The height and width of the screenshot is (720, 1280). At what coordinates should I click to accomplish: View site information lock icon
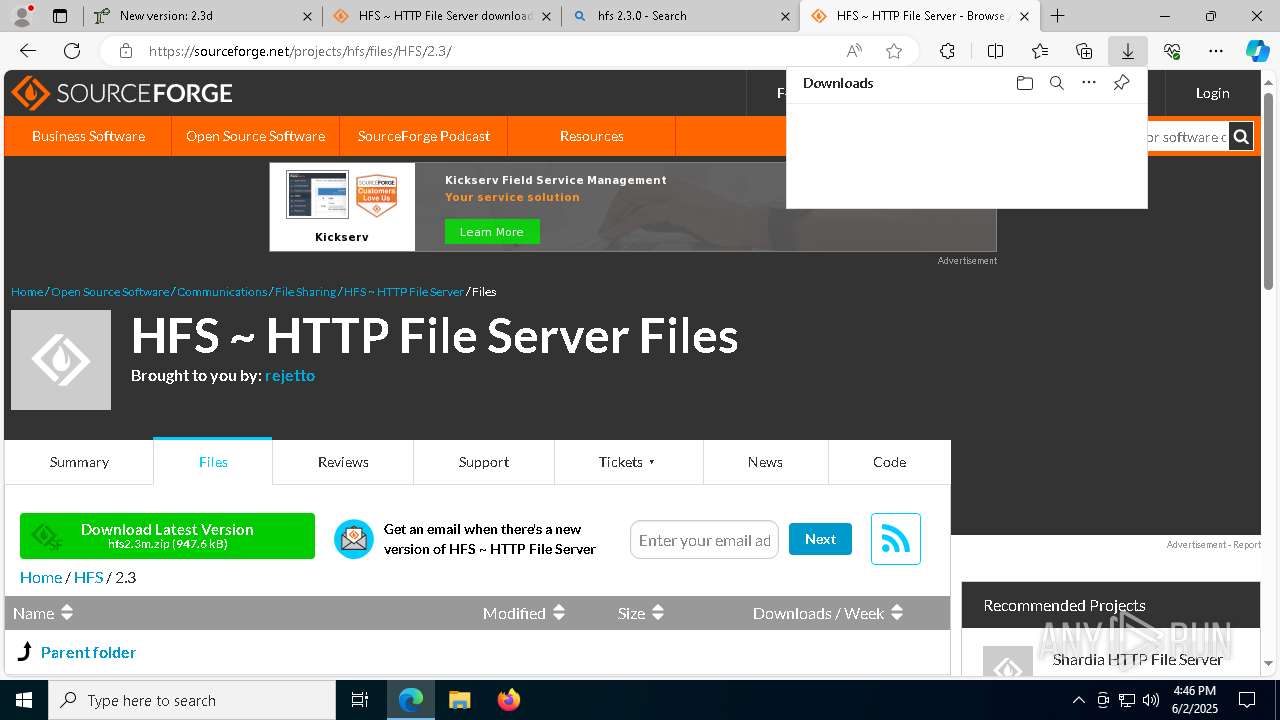tap(125, 51)
